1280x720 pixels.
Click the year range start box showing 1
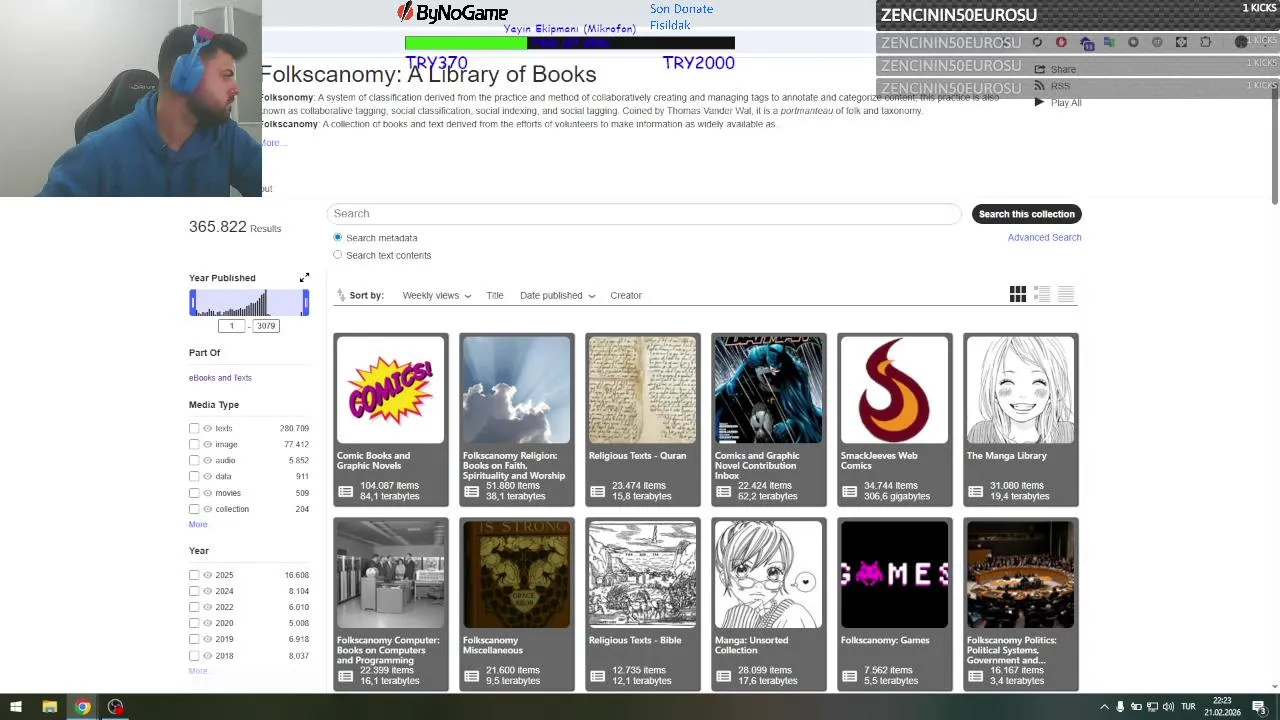coord(231,326)
